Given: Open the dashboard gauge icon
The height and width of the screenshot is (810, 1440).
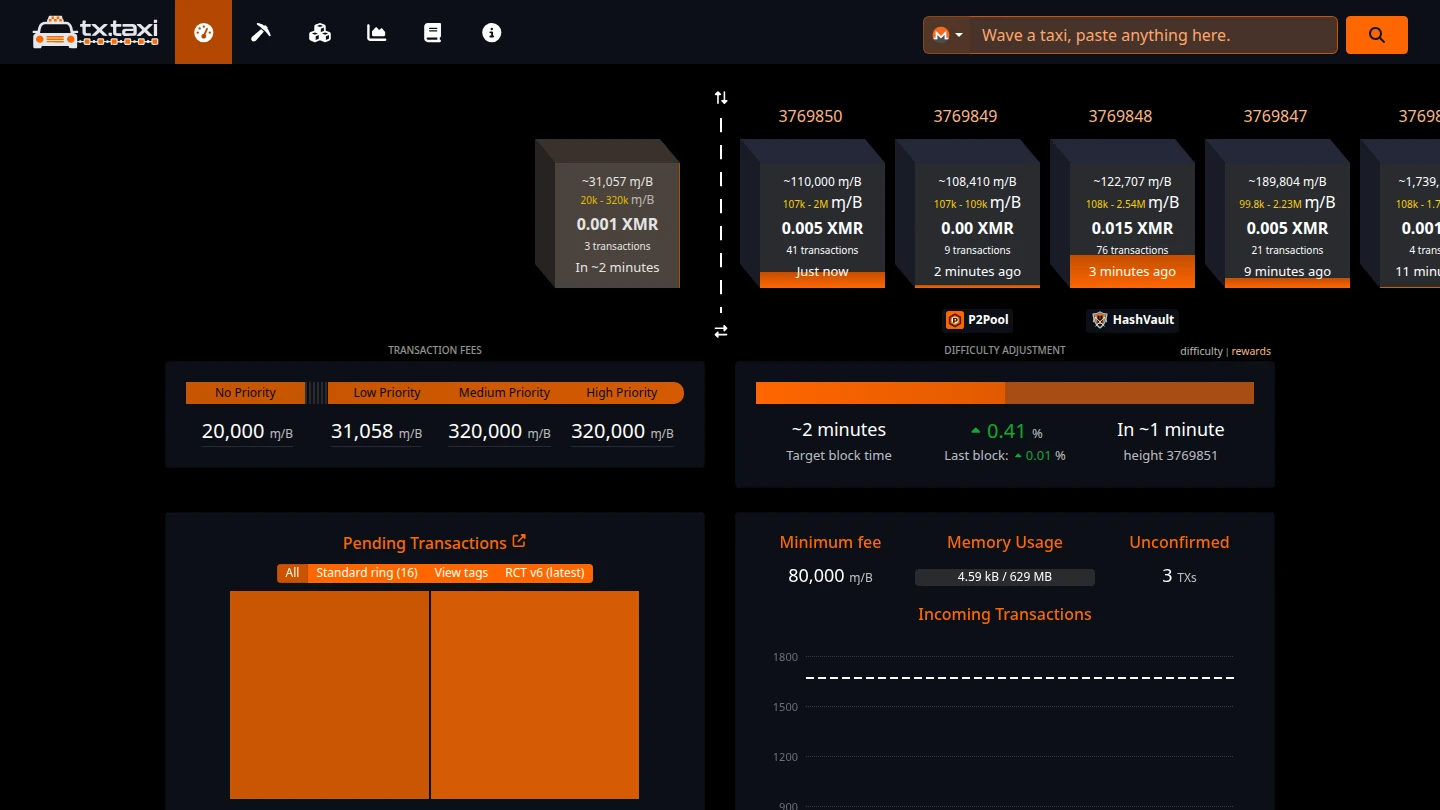Looking at the screenshot, I should (x=204, y=32).
